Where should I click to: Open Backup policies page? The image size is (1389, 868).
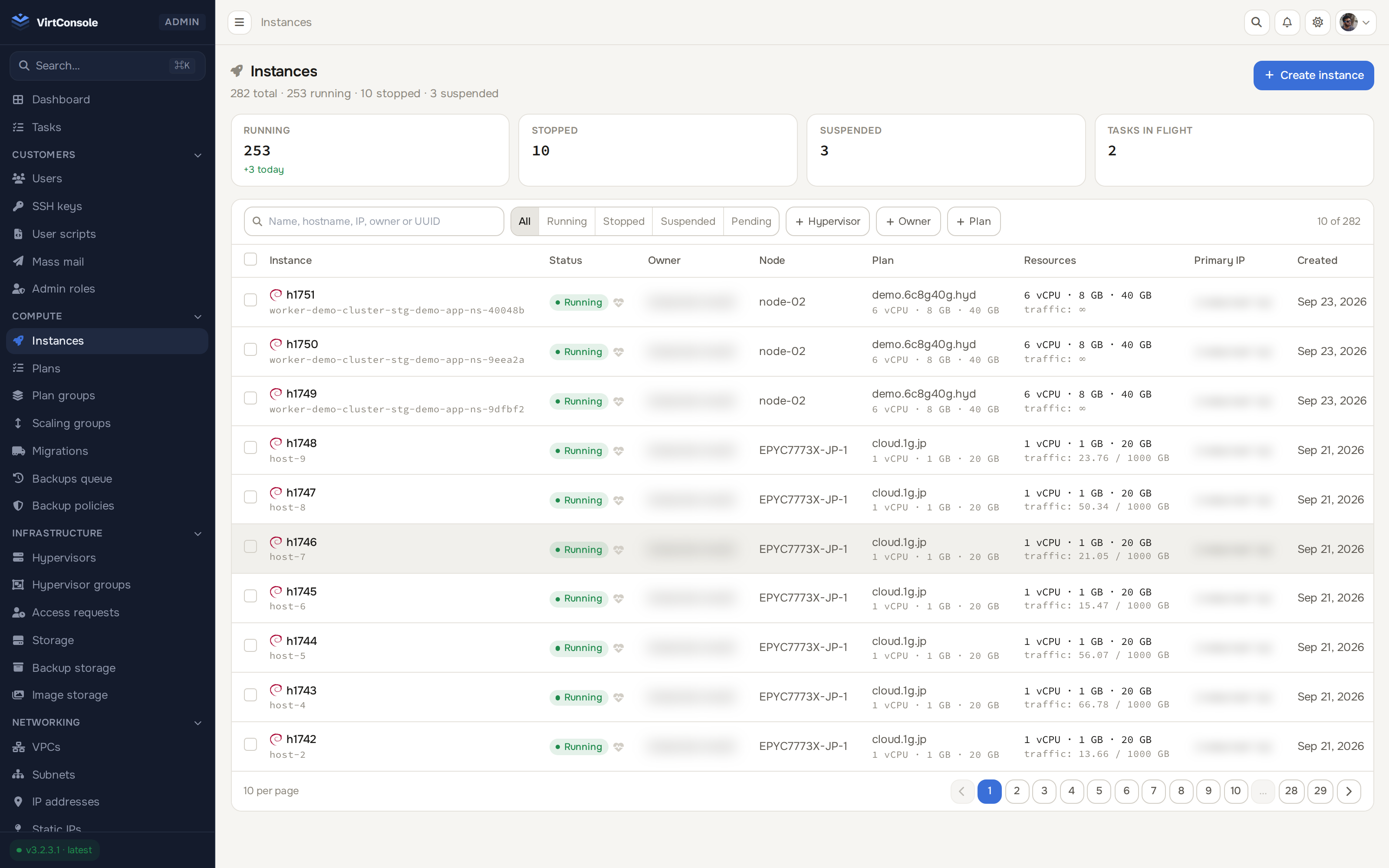[x=107, y=506]
